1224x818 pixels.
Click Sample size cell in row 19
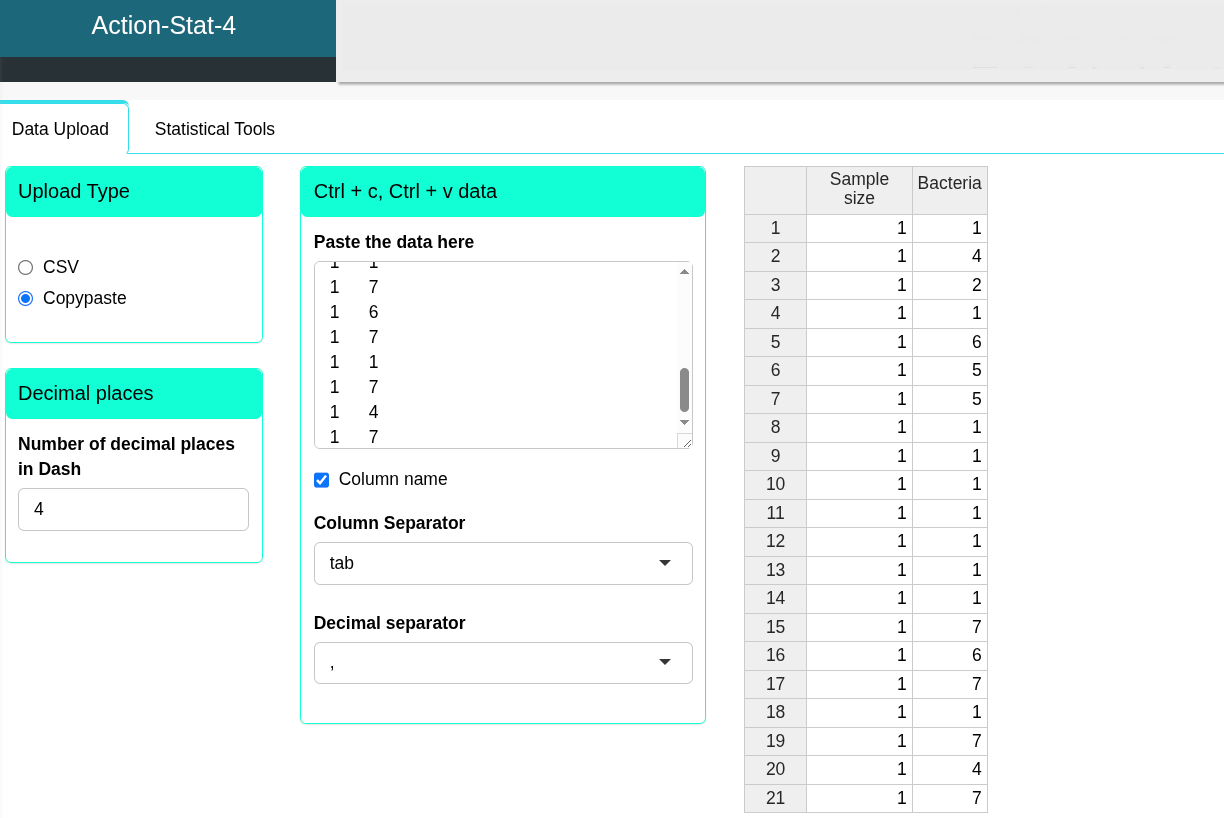tap(859, 741)
